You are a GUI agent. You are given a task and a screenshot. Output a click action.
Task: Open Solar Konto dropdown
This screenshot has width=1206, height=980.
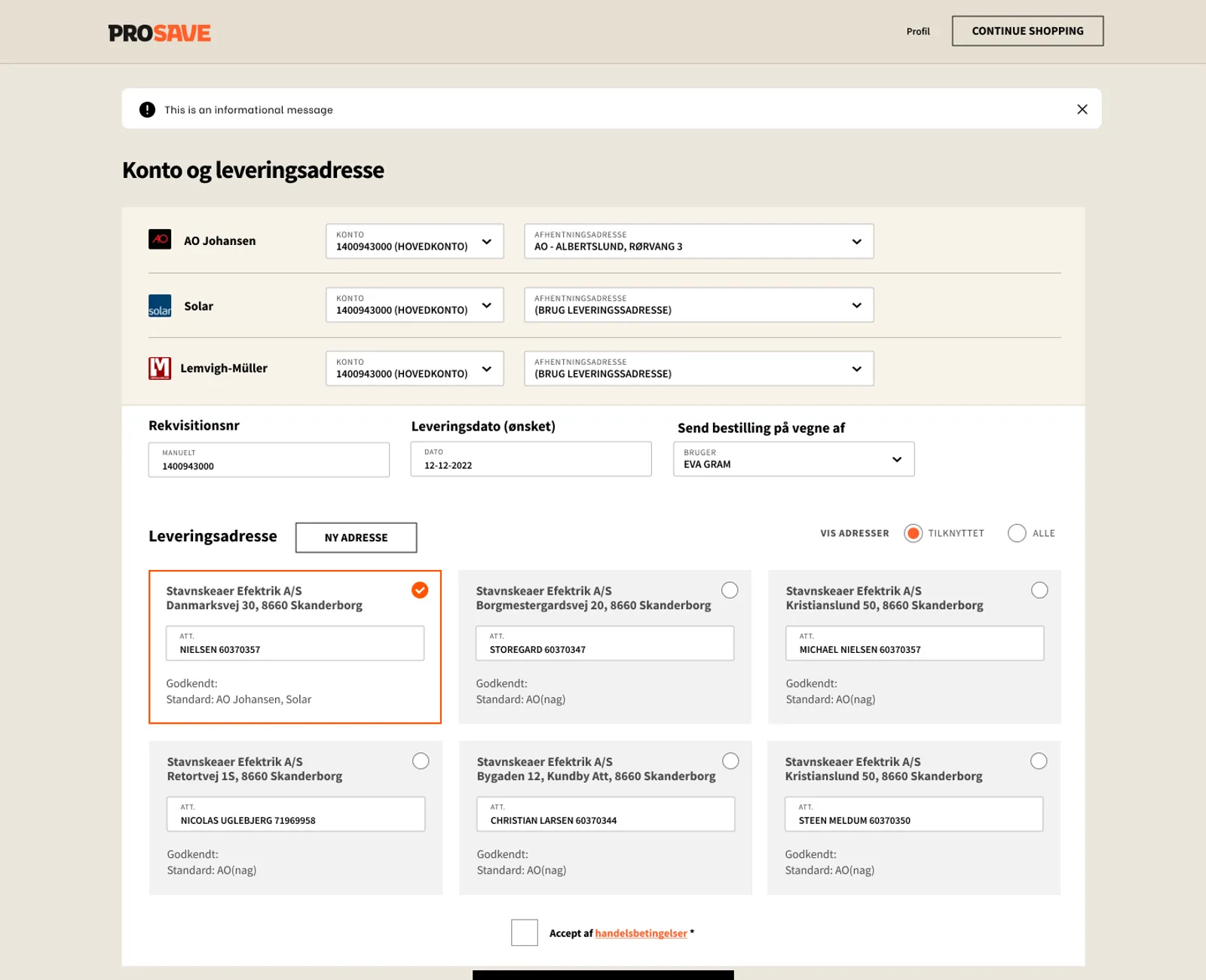pos(415,305)
